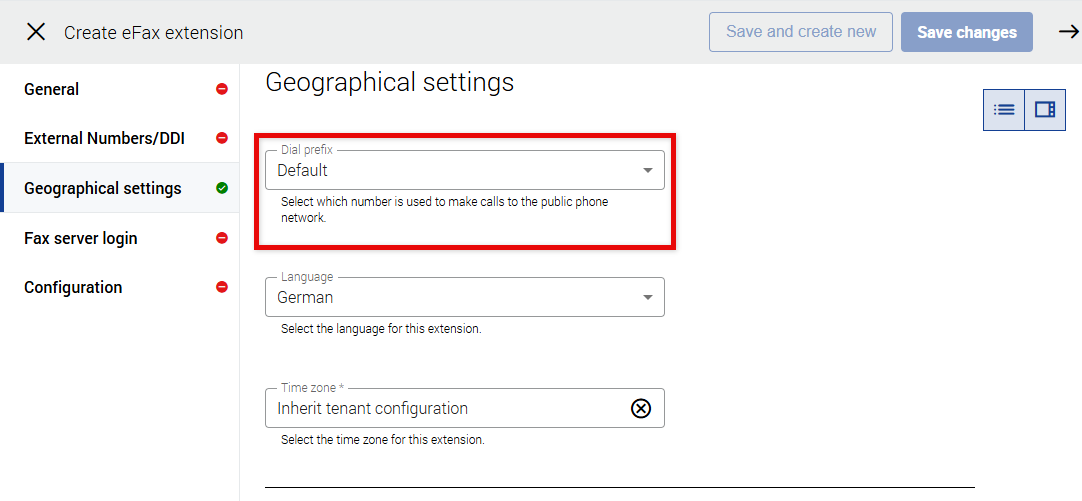The height and width of the screenshot is (501, 1082).
Task: Click the right arrow icon in header
Action: pyautogui.click(x=1068, y=32)
